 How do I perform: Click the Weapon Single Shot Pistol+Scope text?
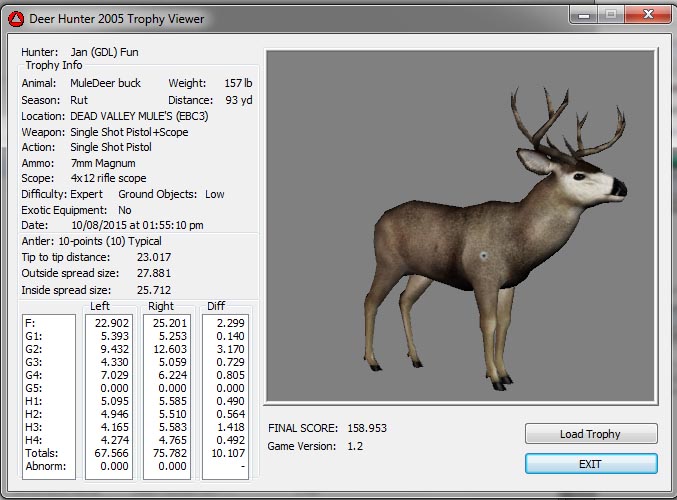pyautogui.click(x=129, y=132)
